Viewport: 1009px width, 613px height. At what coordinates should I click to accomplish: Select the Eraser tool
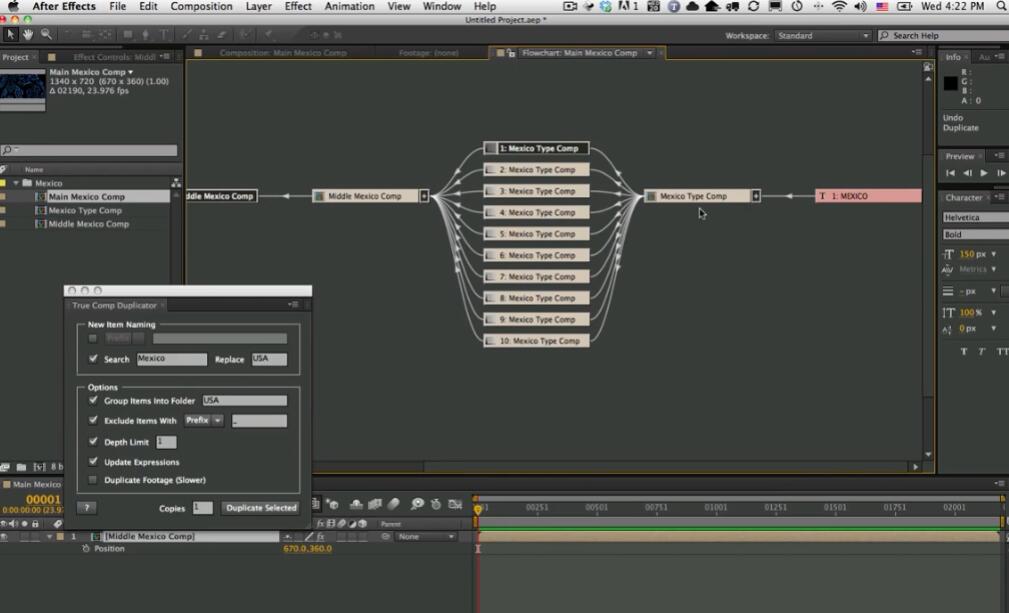coord(222,35)
